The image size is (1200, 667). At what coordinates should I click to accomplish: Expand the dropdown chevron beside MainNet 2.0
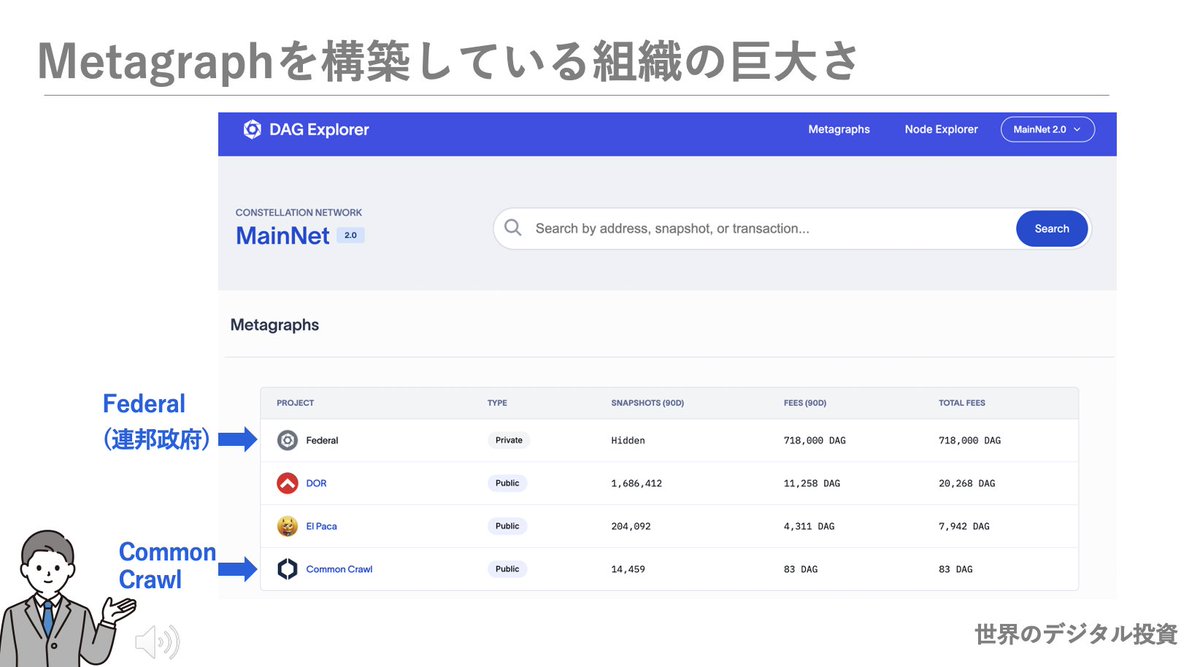click(1078, 129)
